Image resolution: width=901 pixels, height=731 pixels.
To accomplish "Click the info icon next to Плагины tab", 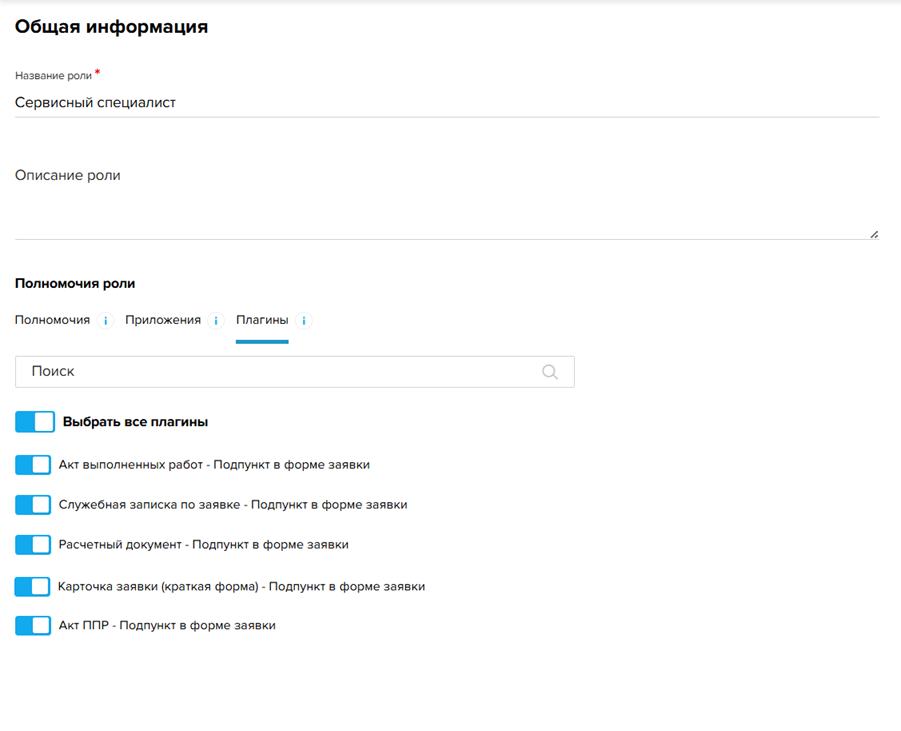I will click(x=304, y=321).
